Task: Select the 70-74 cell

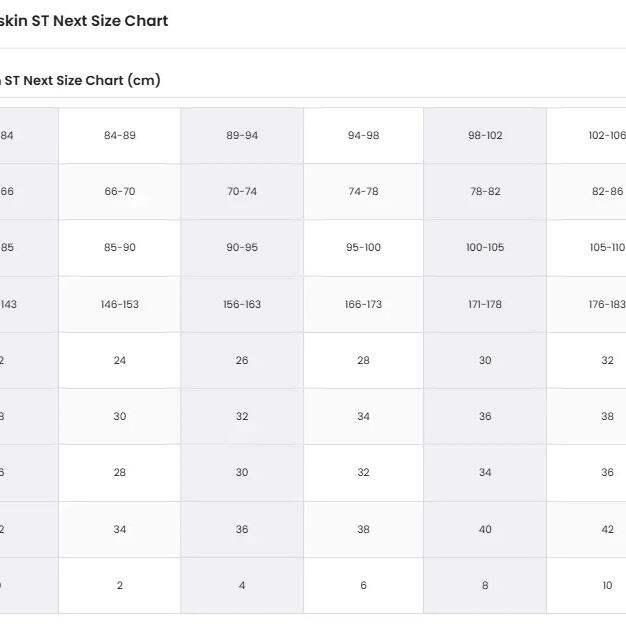Action: [242, 191]
